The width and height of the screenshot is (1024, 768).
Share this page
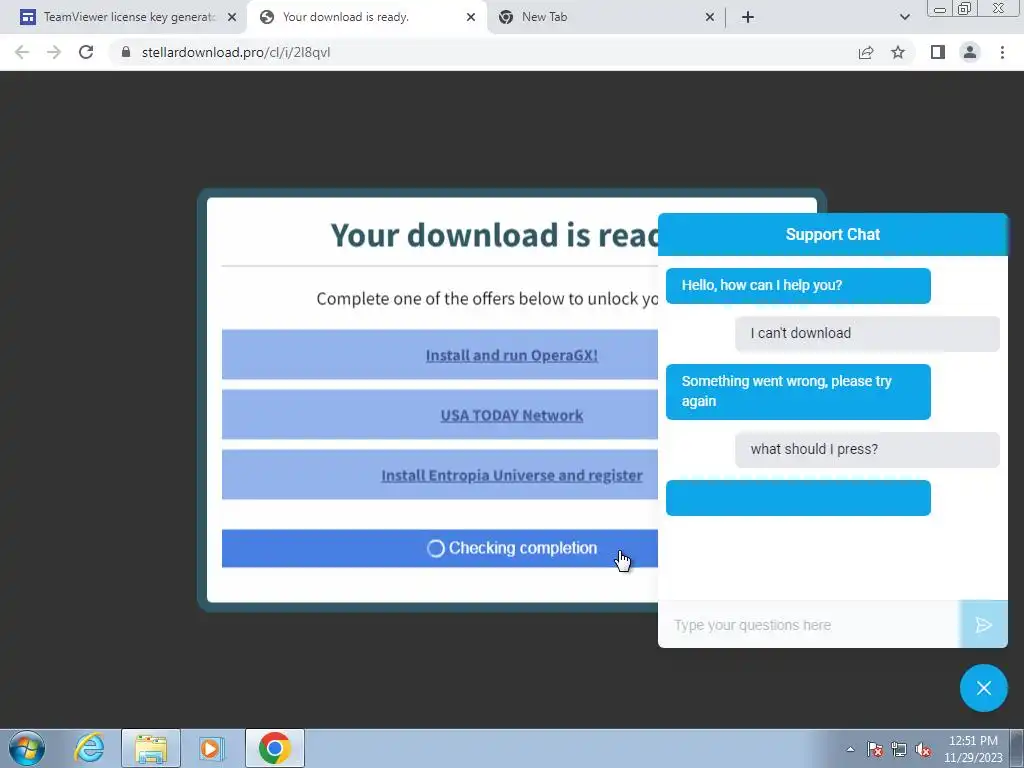point(866,52)
